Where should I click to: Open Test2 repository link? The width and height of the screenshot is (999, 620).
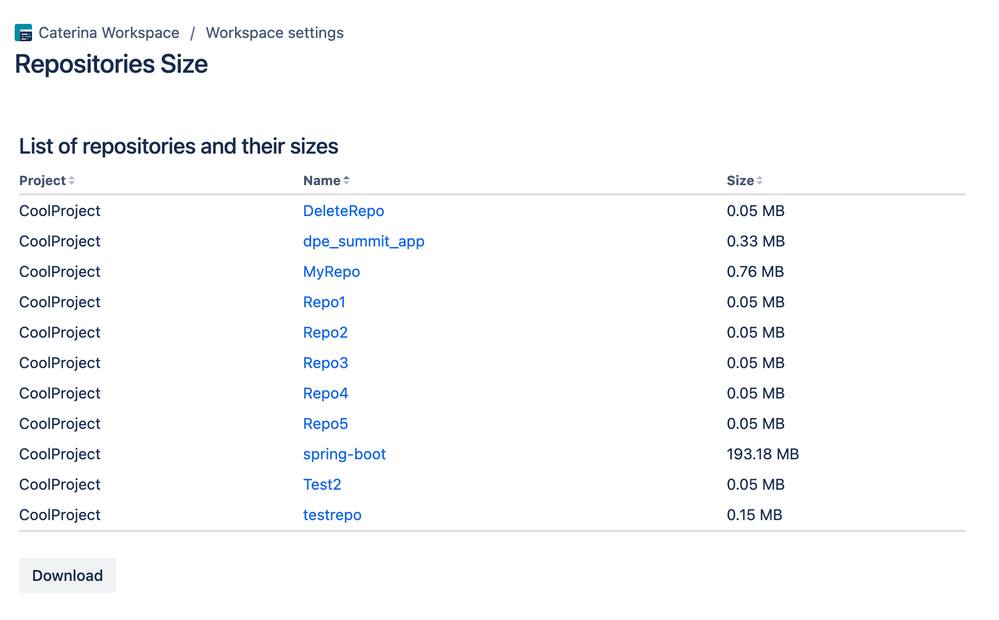point(322,484)
